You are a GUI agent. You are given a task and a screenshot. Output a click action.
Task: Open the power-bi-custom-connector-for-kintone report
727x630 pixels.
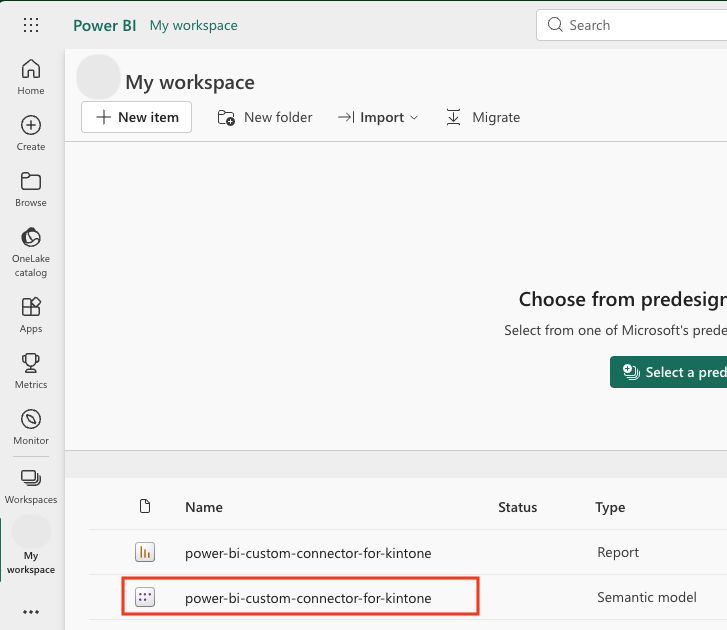point(308,553)
